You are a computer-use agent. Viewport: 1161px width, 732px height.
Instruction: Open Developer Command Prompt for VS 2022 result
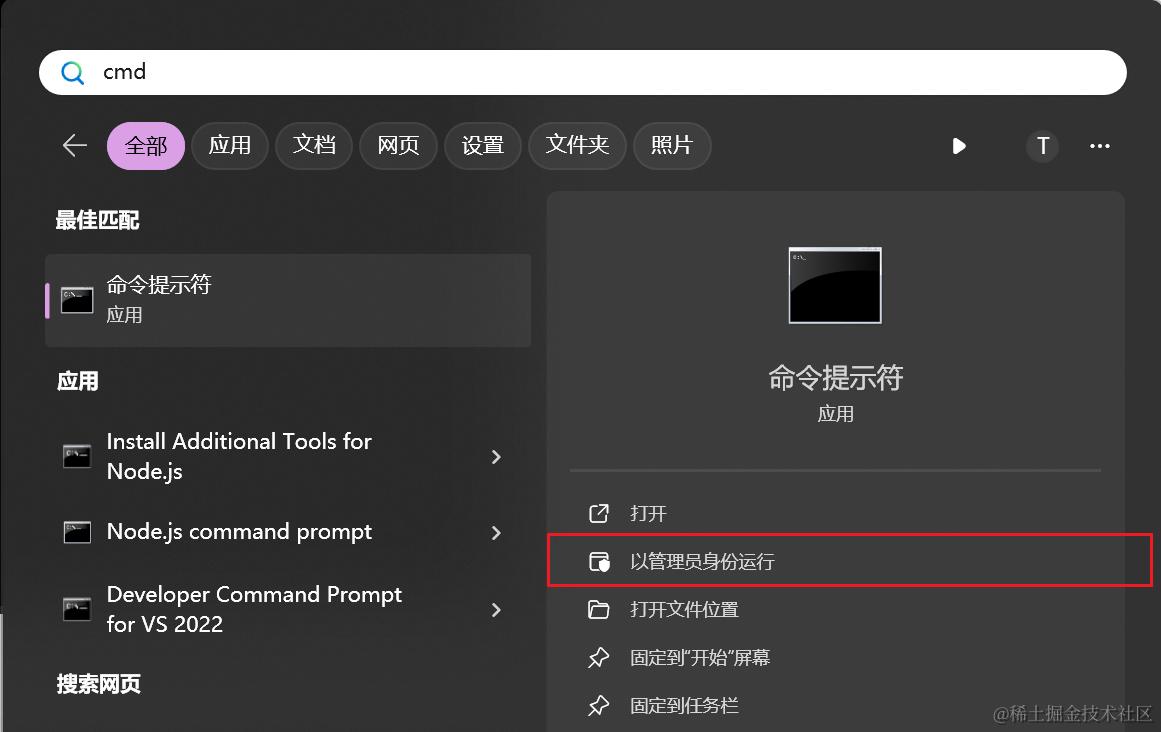(x=288, y=609)
